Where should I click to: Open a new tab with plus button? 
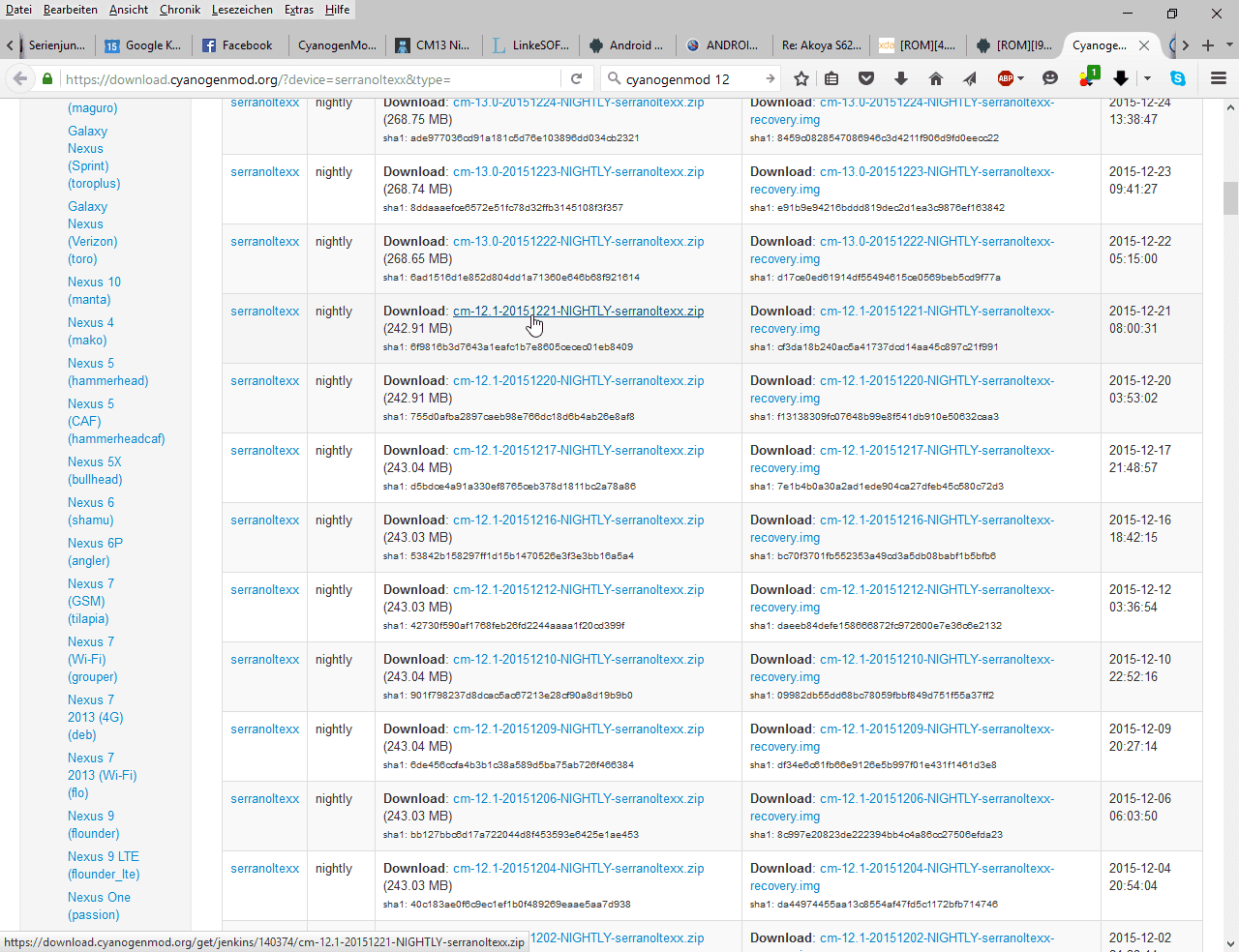1208,45
